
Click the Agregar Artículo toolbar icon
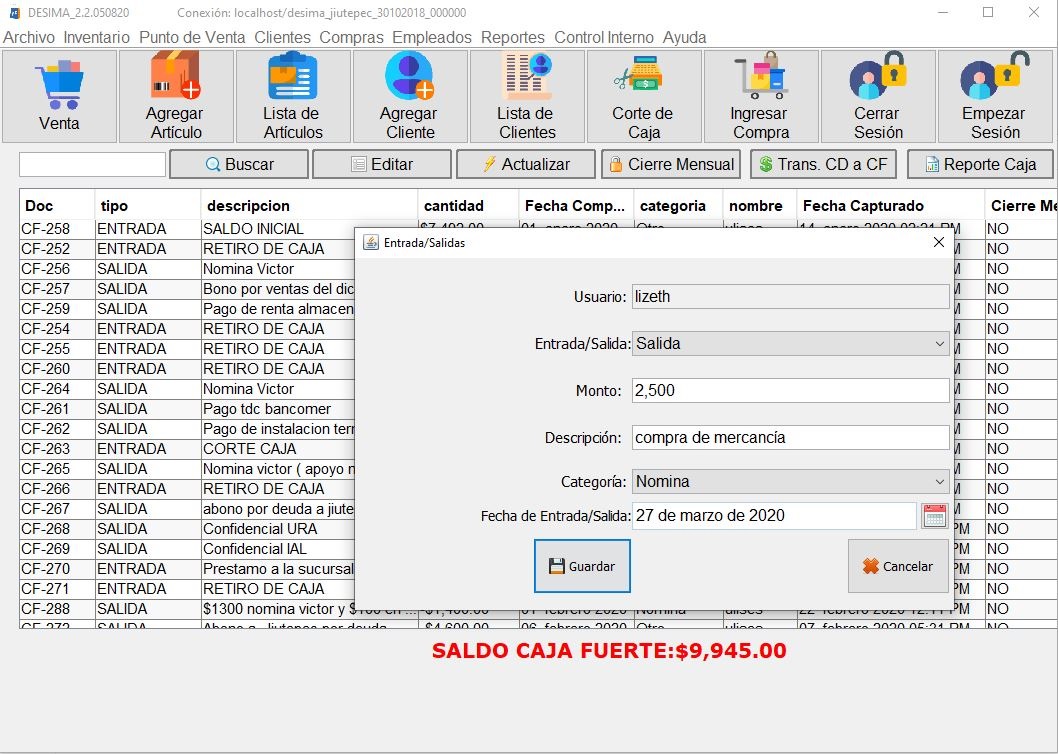[x=175, y=78]
